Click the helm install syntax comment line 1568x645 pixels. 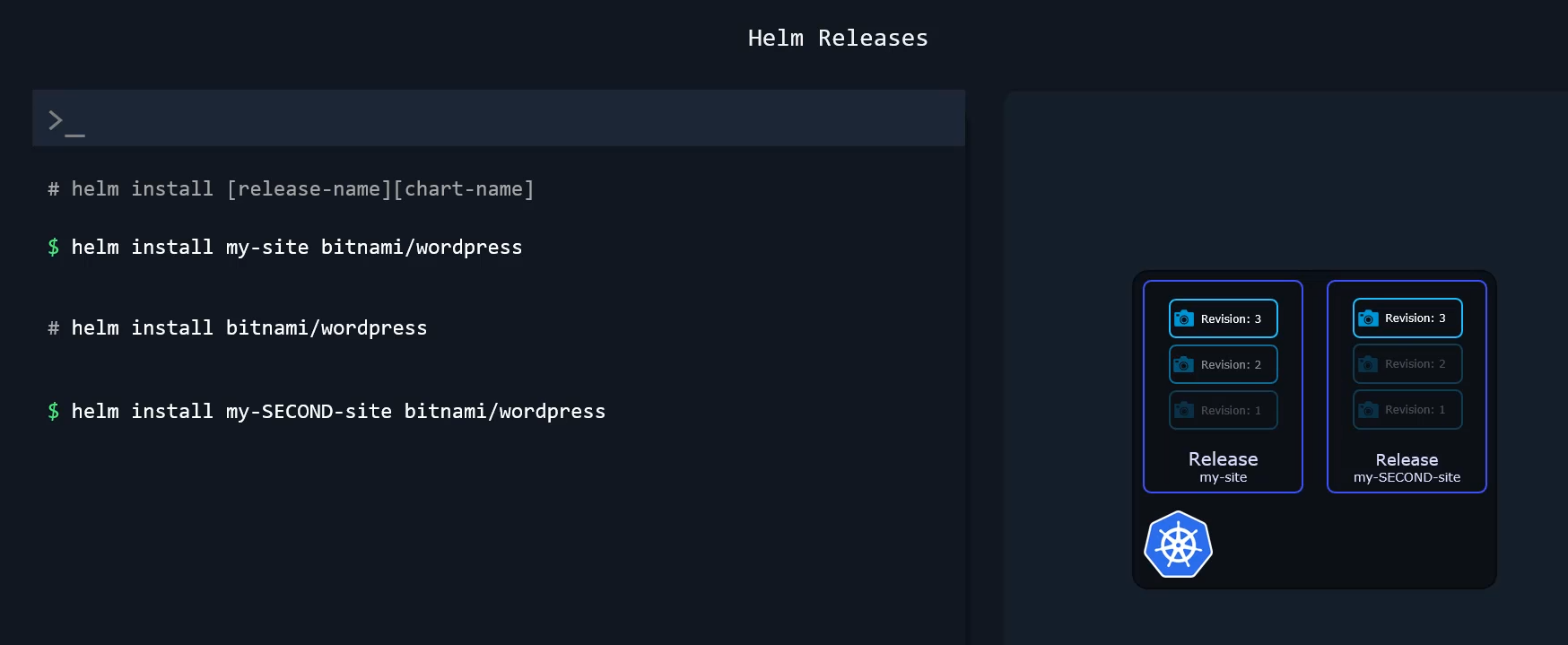291,189
